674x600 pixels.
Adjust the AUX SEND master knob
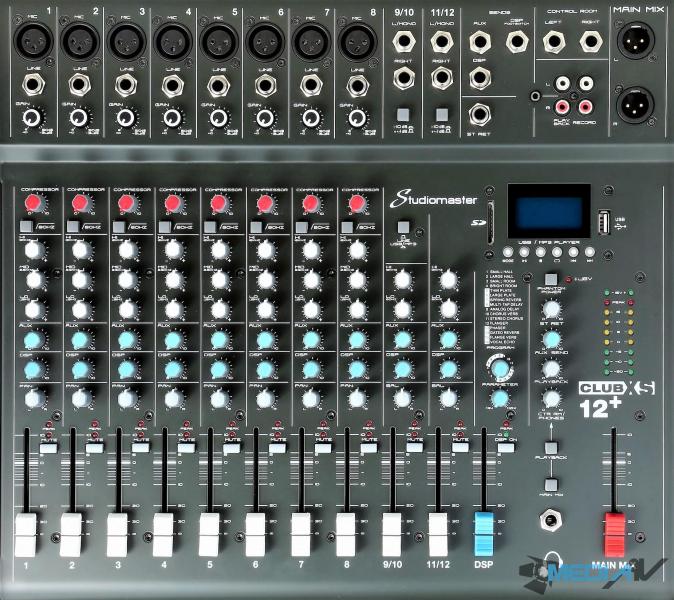(x=551, y=339)
